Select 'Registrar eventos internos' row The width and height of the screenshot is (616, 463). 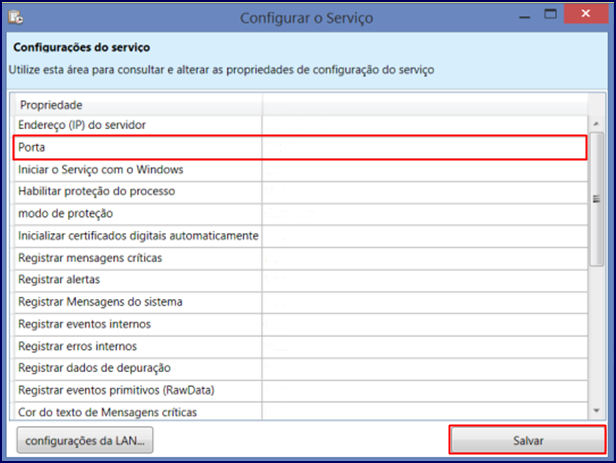click(301, 324)
